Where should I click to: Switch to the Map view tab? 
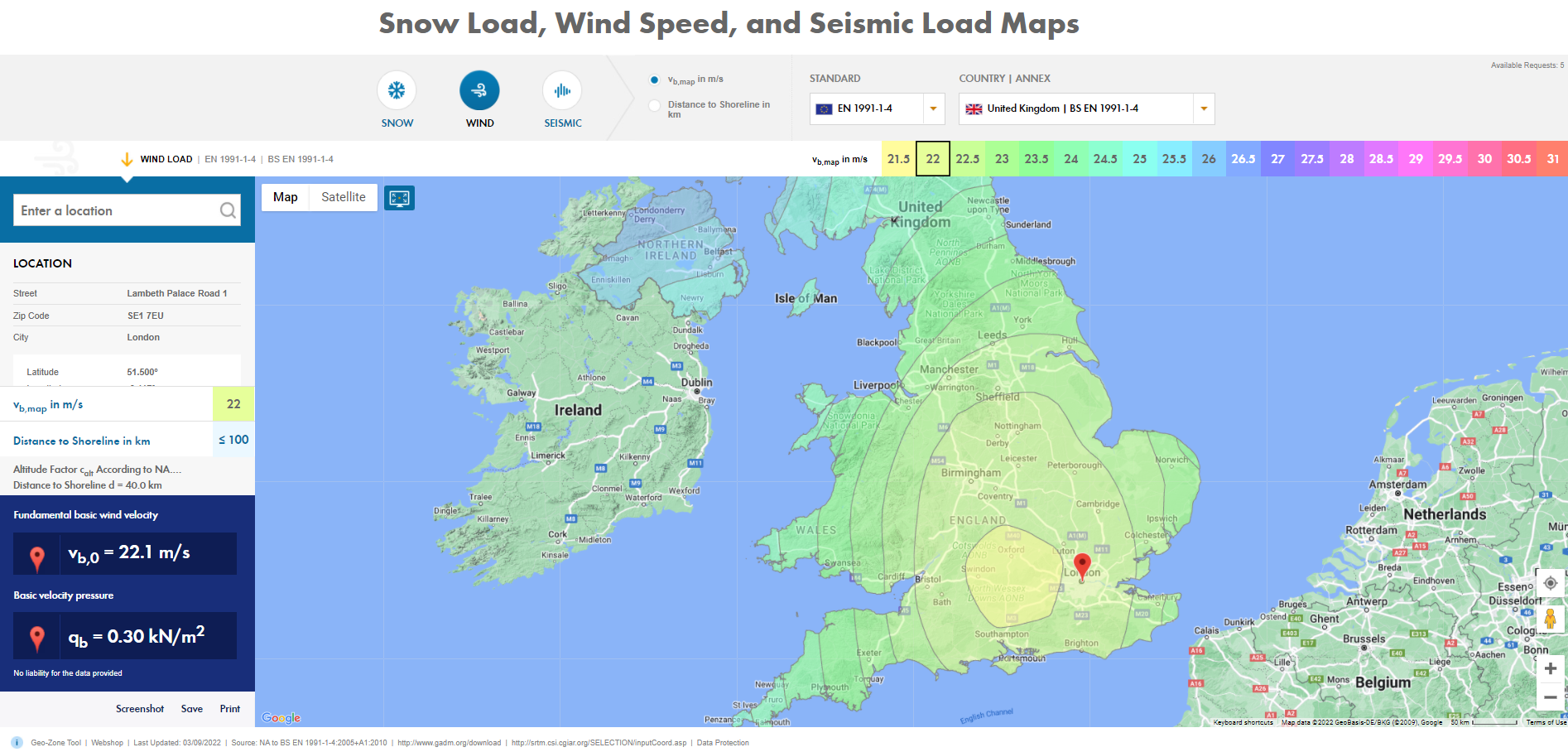285,197
